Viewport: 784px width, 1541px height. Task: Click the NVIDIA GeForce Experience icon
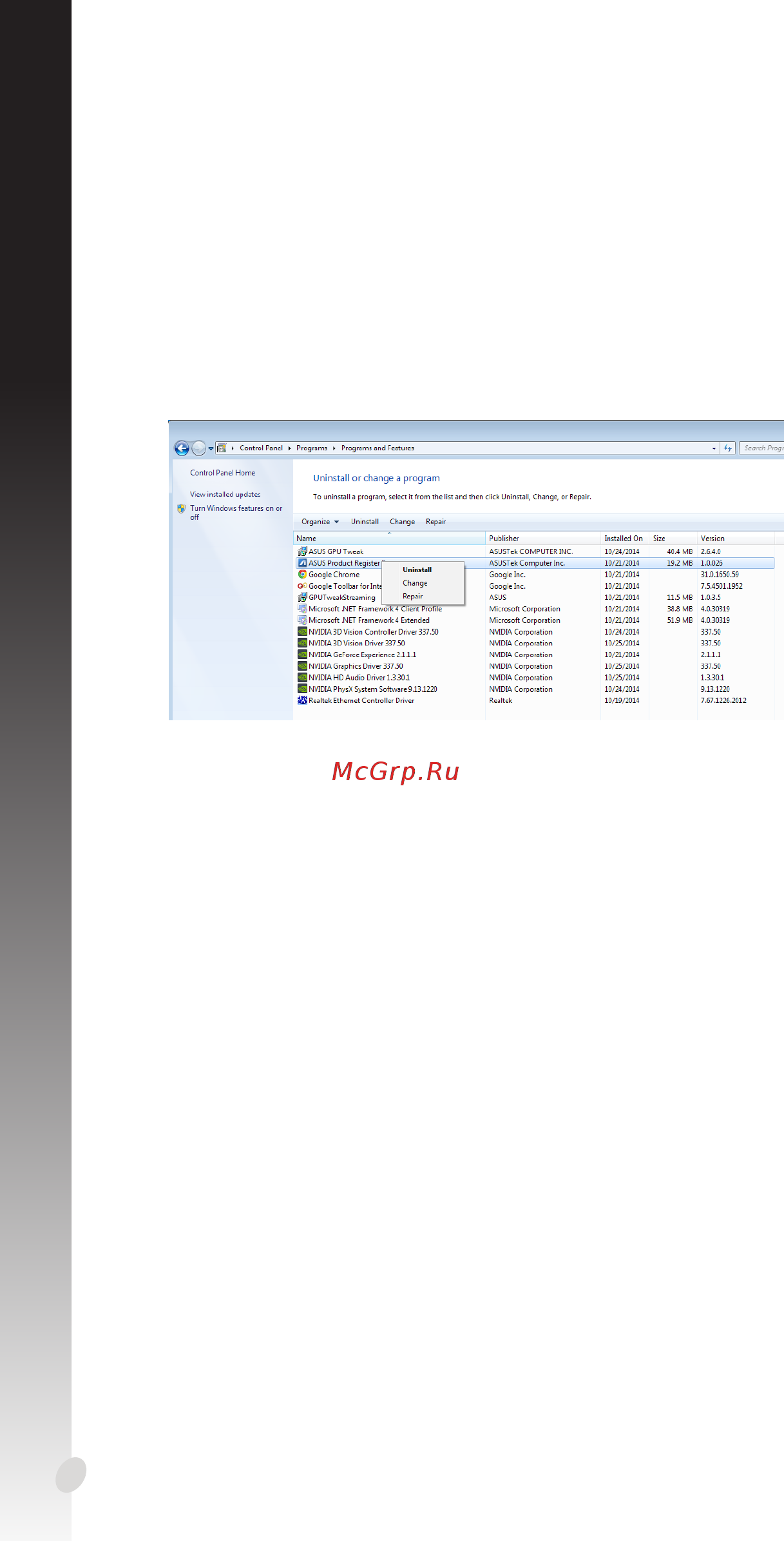302,655
